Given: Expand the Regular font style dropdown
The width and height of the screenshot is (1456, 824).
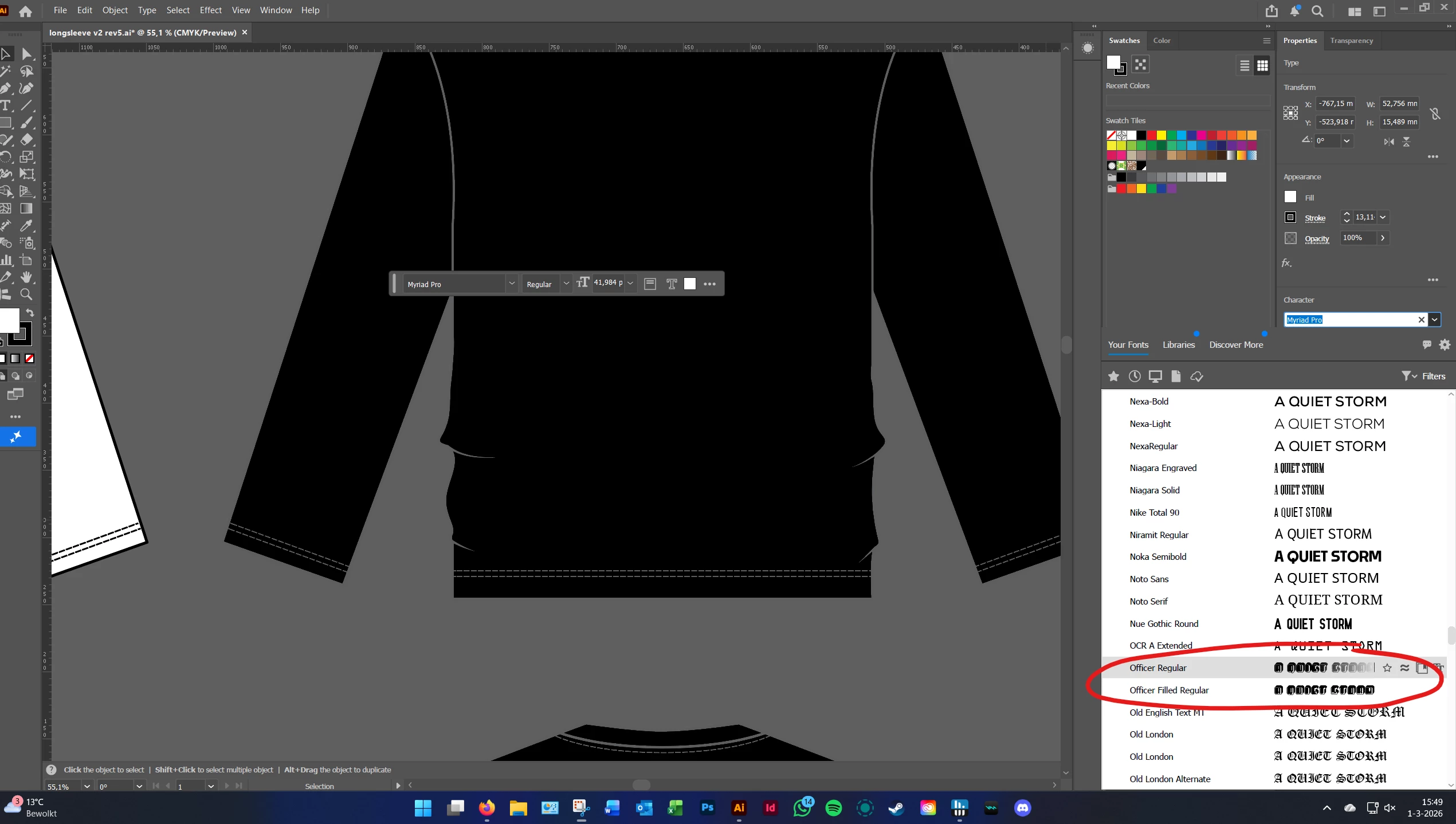Looking at the screenshot, I should point(566,284).
